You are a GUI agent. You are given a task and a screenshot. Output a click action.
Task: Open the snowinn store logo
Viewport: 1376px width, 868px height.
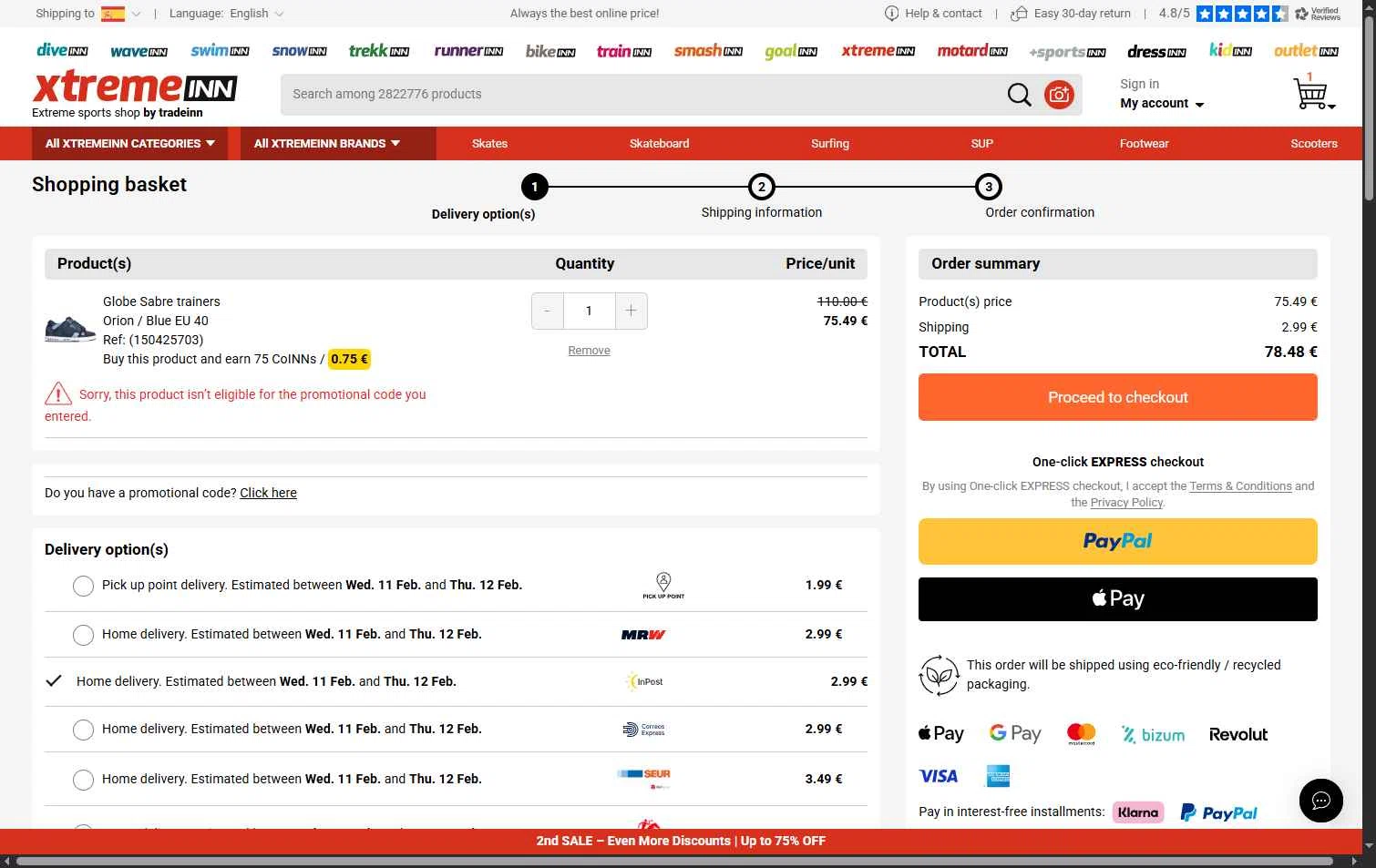tap(299, 51)
